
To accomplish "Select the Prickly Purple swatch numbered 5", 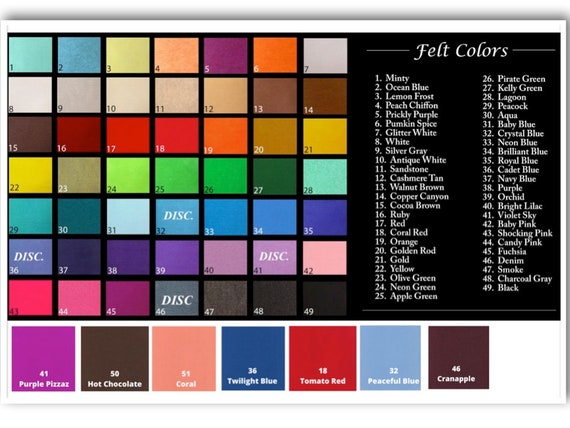I will pyautogui.click(x=226, y=56).
